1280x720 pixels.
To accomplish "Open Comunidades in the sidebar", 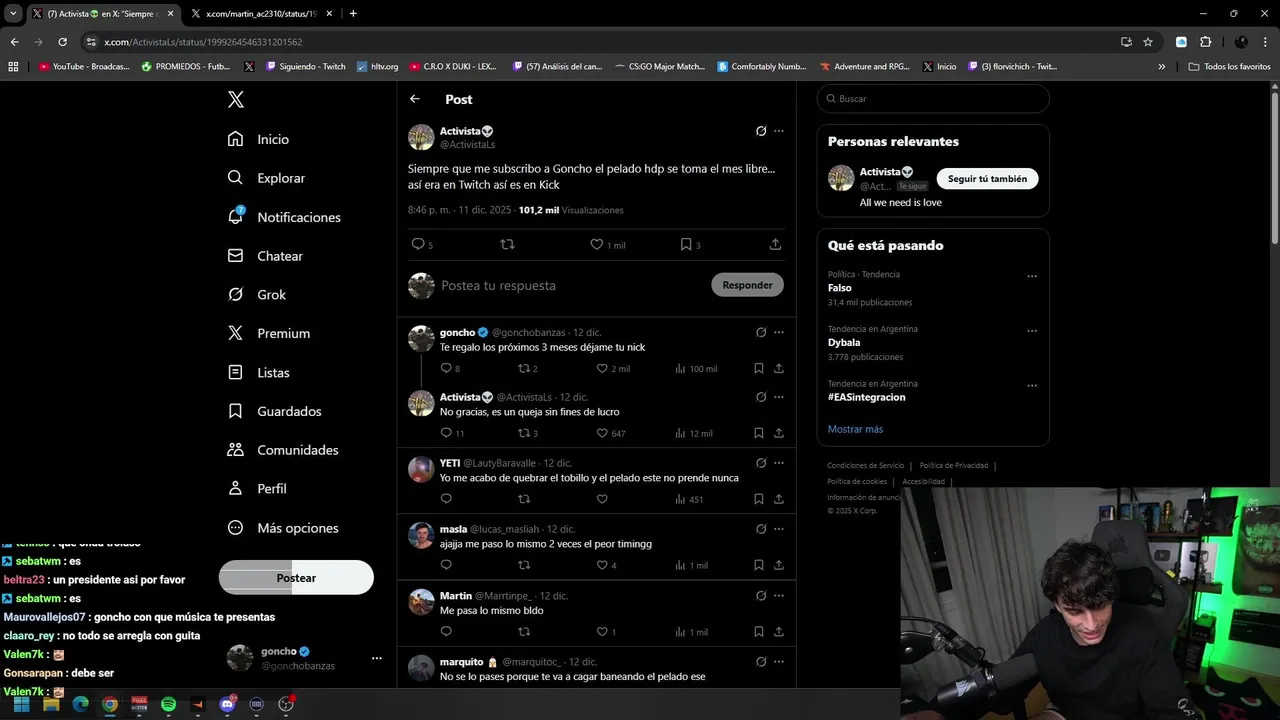I will [283, 450].
